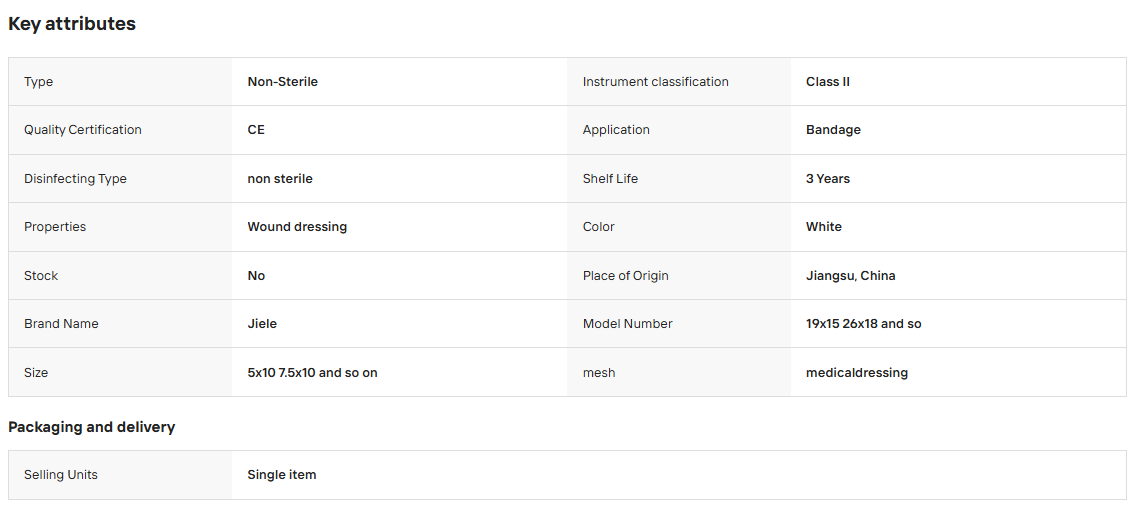Select the White color value
The height and width of the screenshot is (509, 1135).
(824, 227)
